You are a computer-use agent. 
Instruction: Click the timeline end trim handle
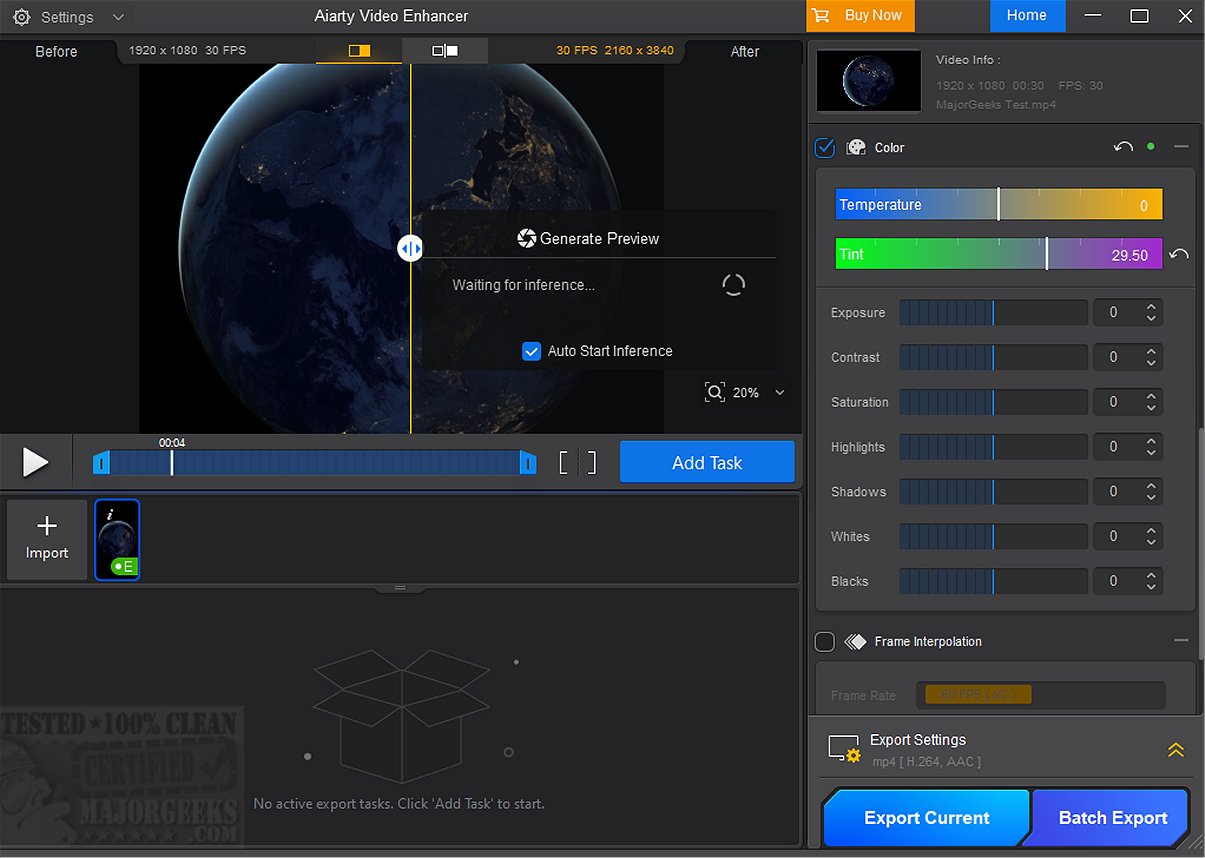tap(528, 462)
